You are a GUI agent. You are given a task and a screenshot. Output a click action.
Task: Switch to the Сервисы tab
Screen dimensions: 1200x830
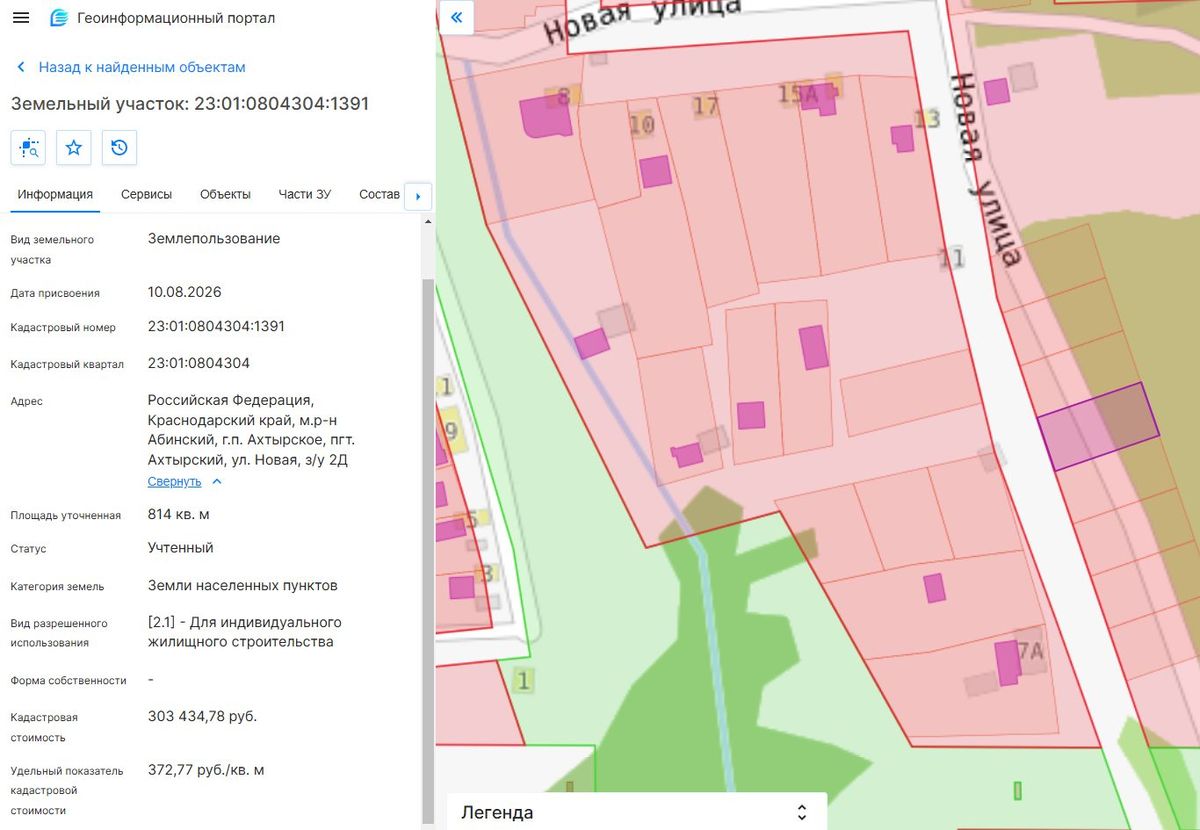pos(146,194)
